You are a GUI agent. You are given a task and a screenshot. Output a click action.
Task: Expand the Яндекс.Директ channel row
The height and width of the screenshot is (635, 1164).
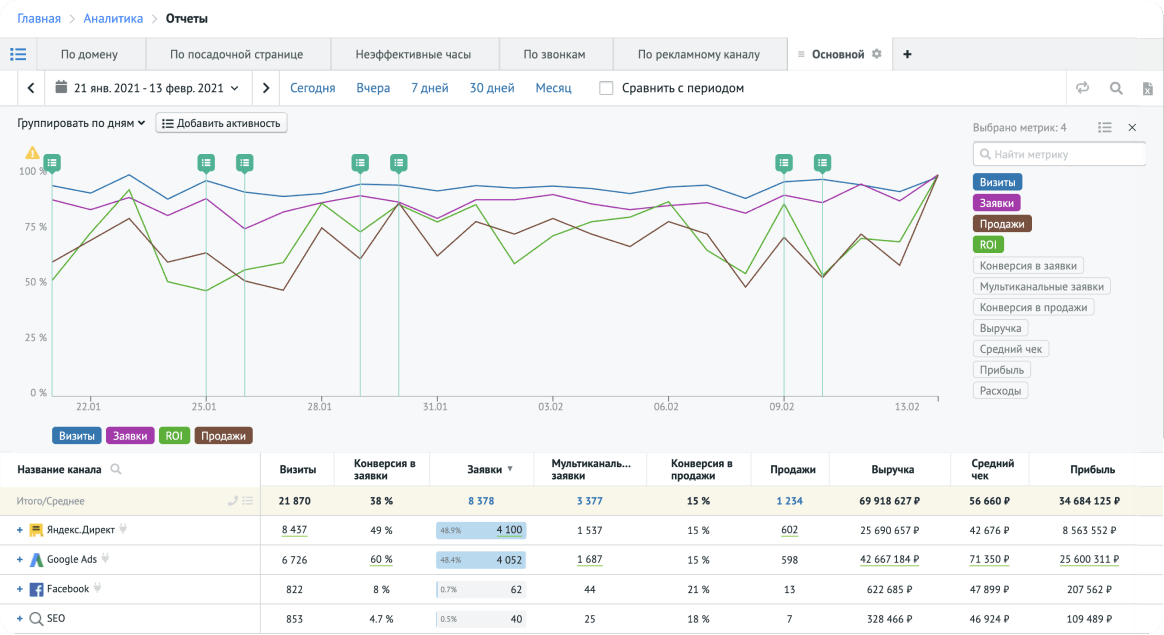[x=19, y=531]
